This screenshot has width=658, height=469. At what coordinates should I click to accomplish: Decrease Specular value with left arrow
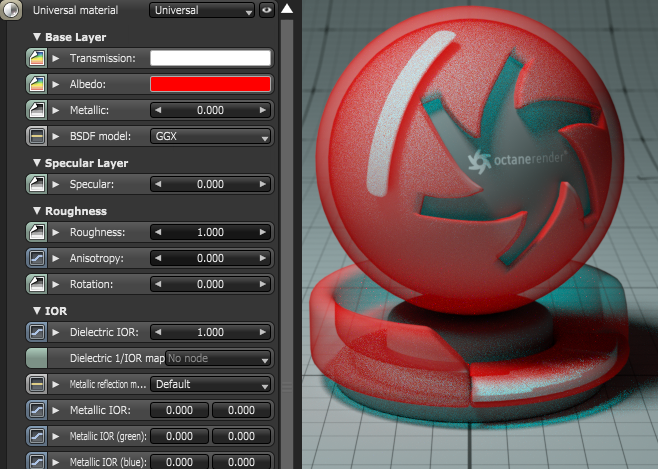pos(158,184)
